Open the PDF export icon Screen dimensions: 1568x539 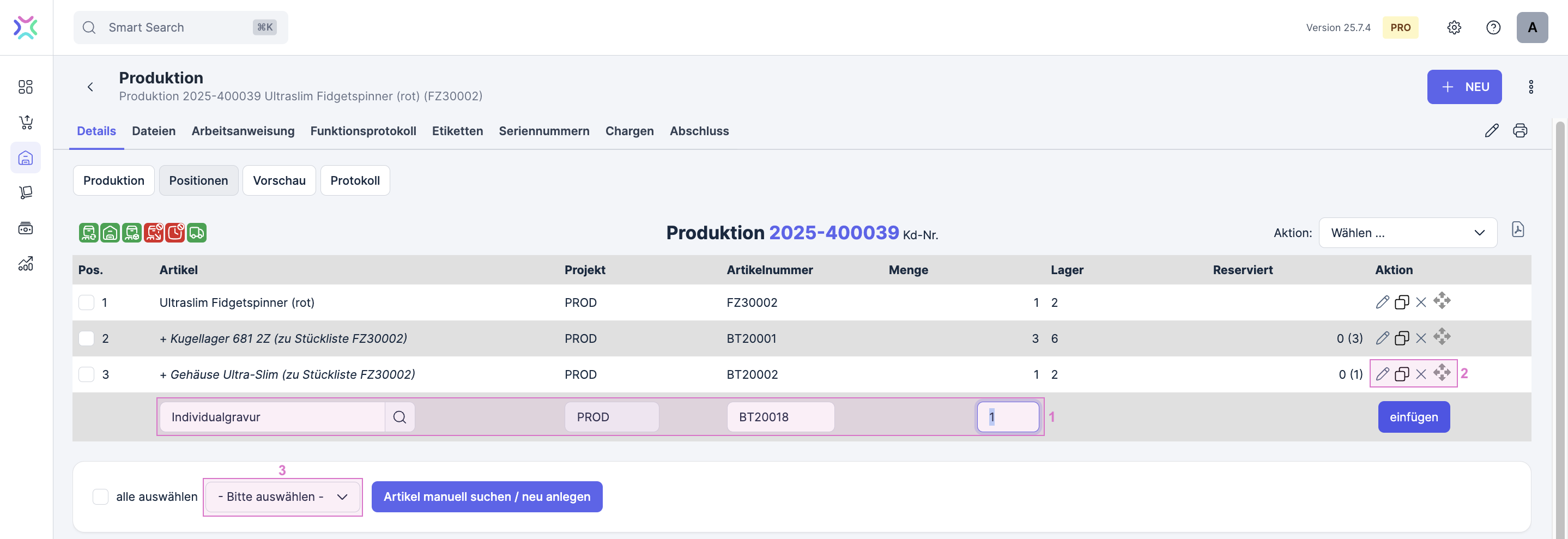(x=1517, y=230)
